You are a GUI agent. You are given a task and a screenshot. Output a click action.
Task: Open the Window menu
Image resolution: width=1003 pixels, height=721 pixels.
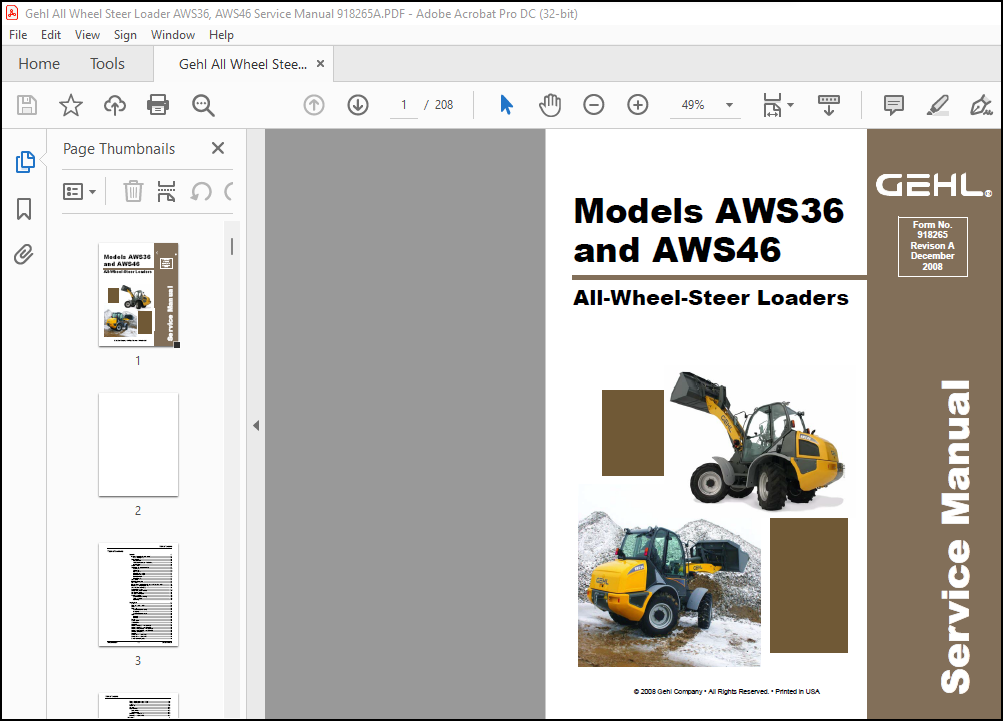[173, 35]
